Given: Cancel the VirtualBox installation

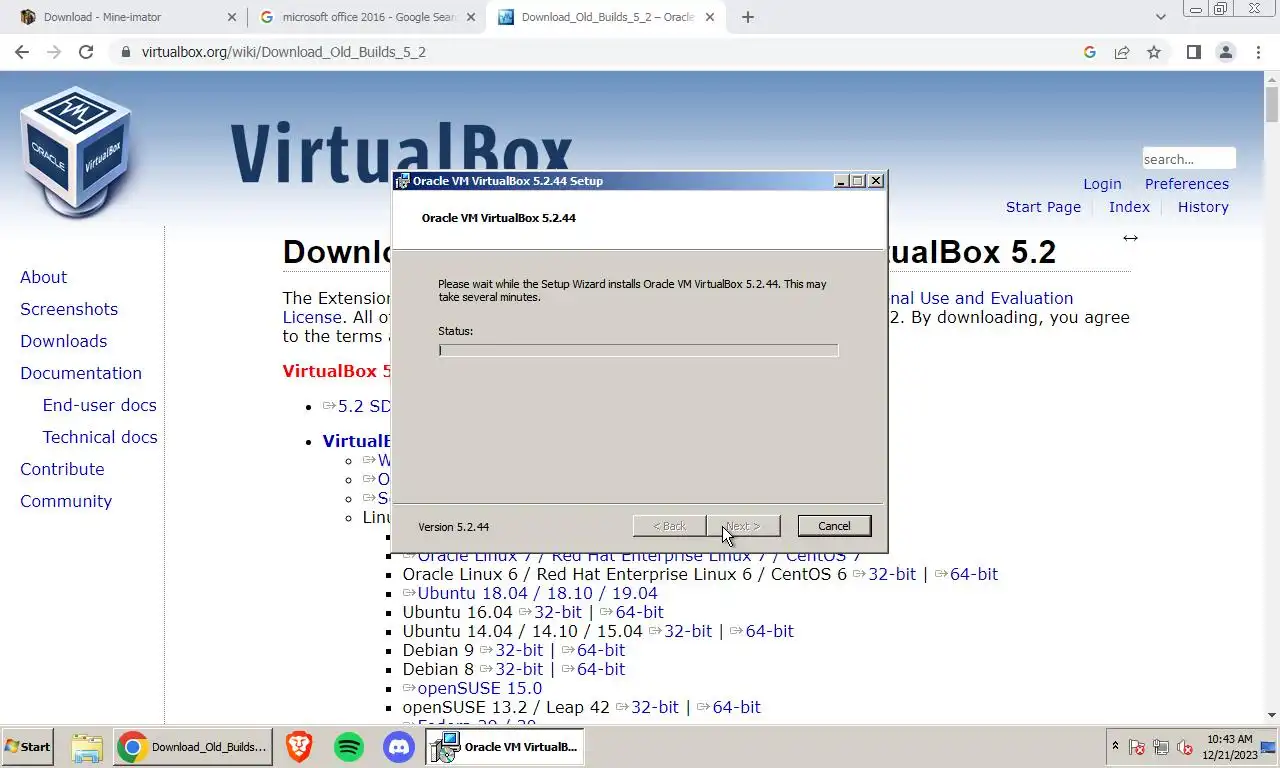Looking at the screenshot, I should 834,526.
